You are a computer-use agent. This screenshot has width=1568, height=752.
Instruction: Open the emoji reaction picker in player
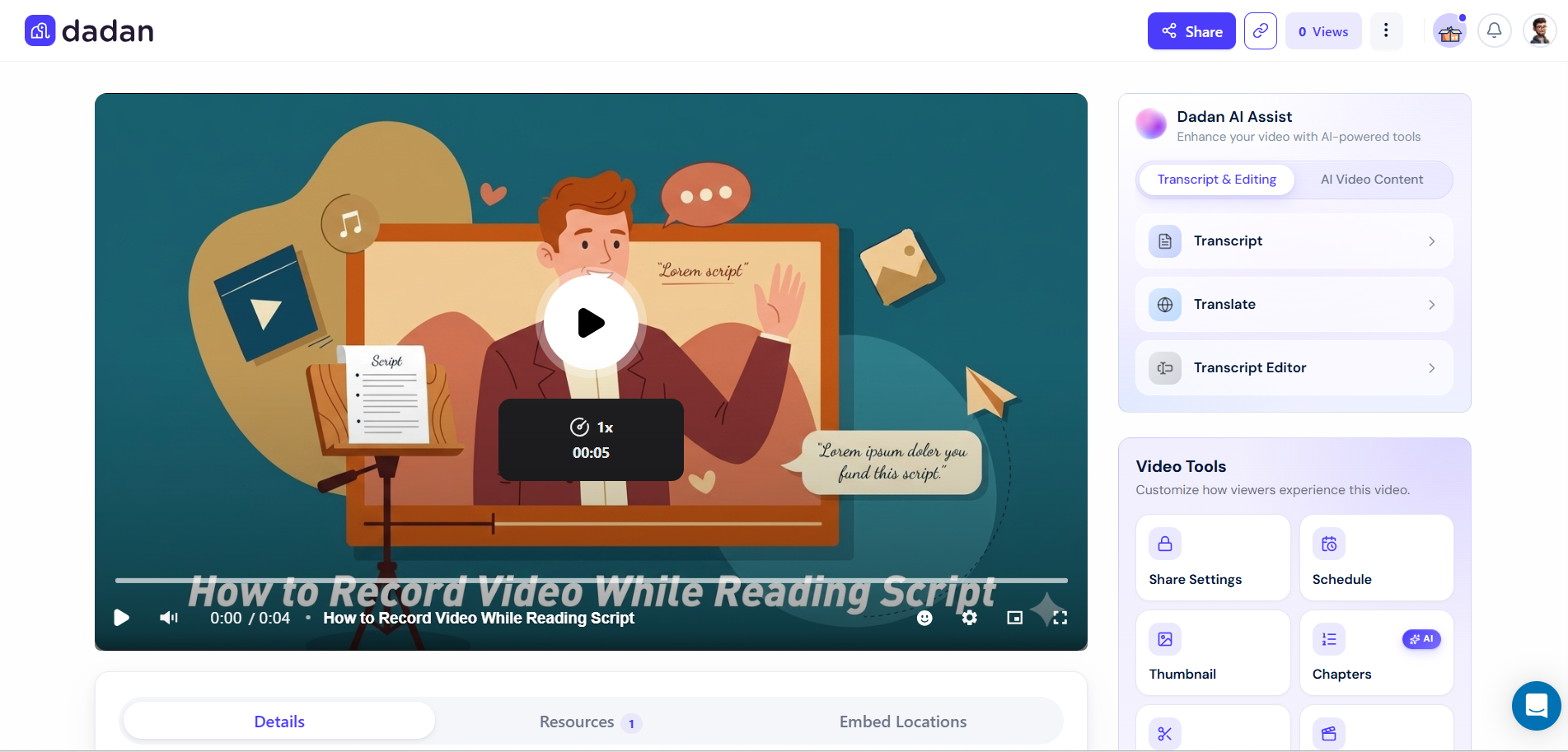point(924,618)
